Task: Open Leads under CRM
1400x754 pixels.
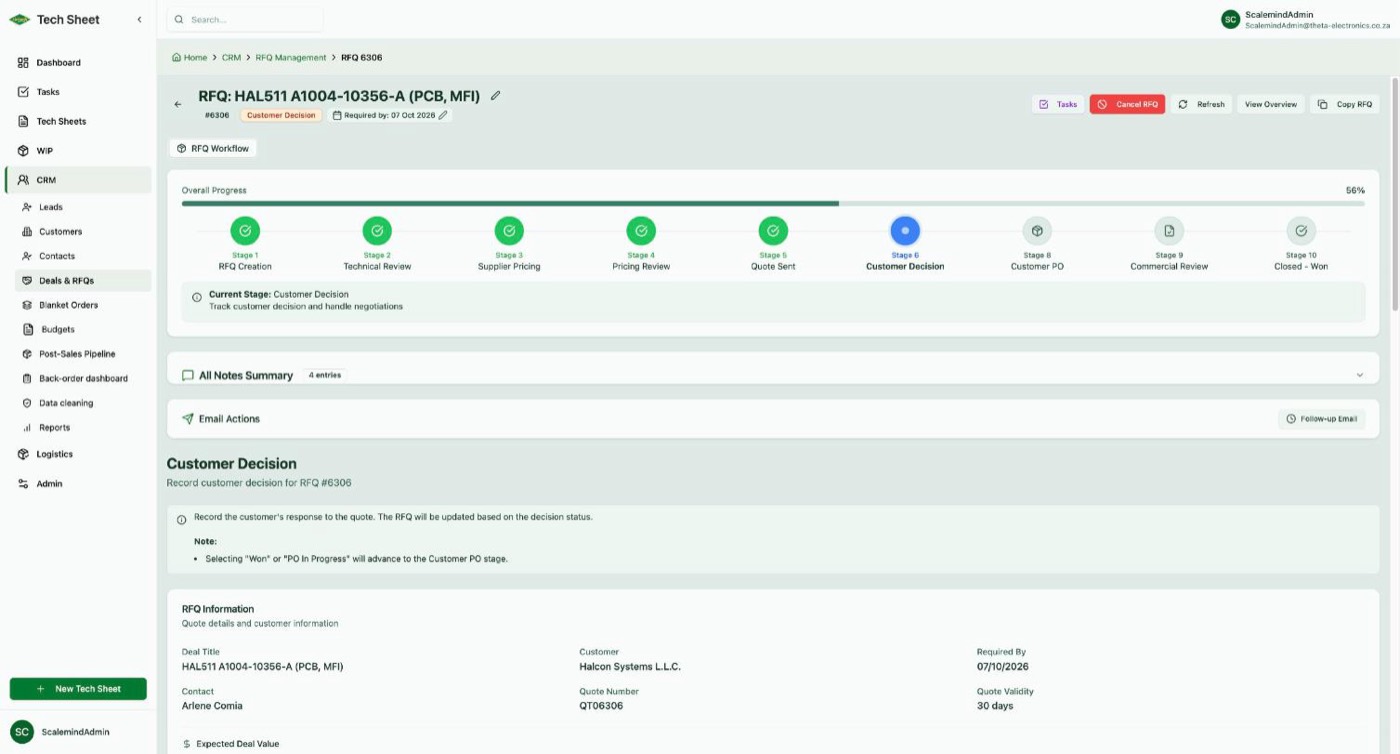Action: (82, 207)
